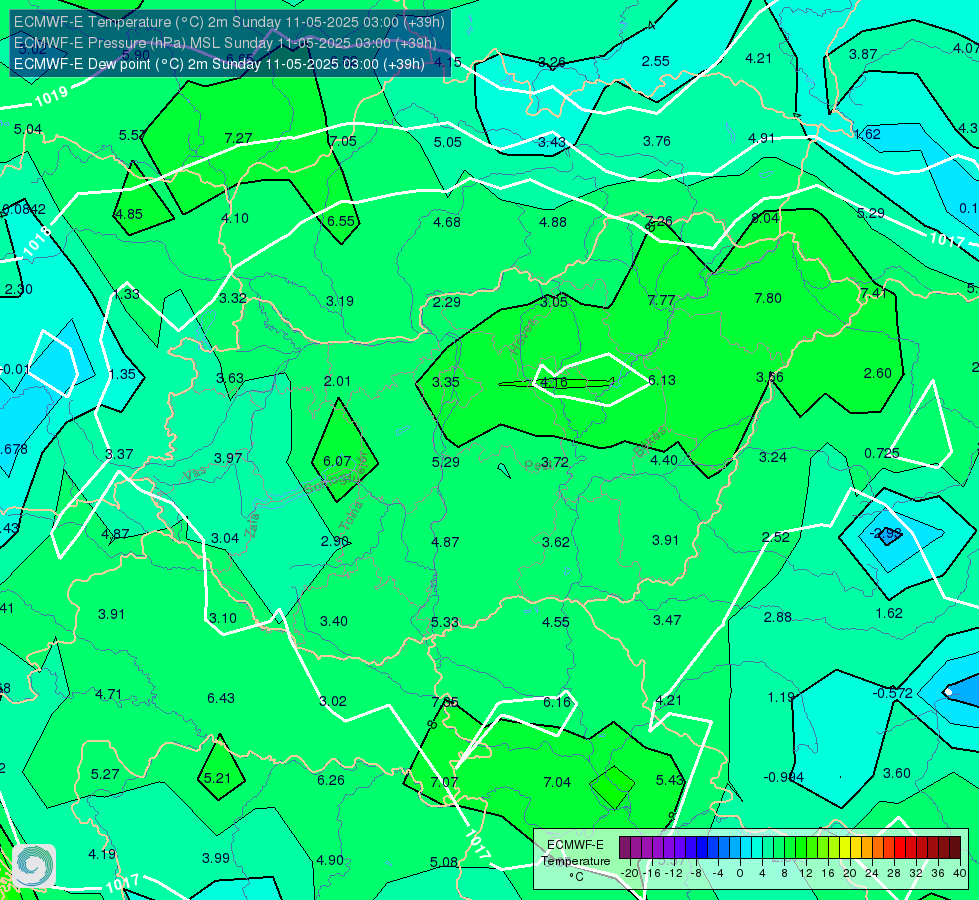Click the 3.47 temperature value
The height and width of the screenshot is (900, 979).
pos(667,620)
